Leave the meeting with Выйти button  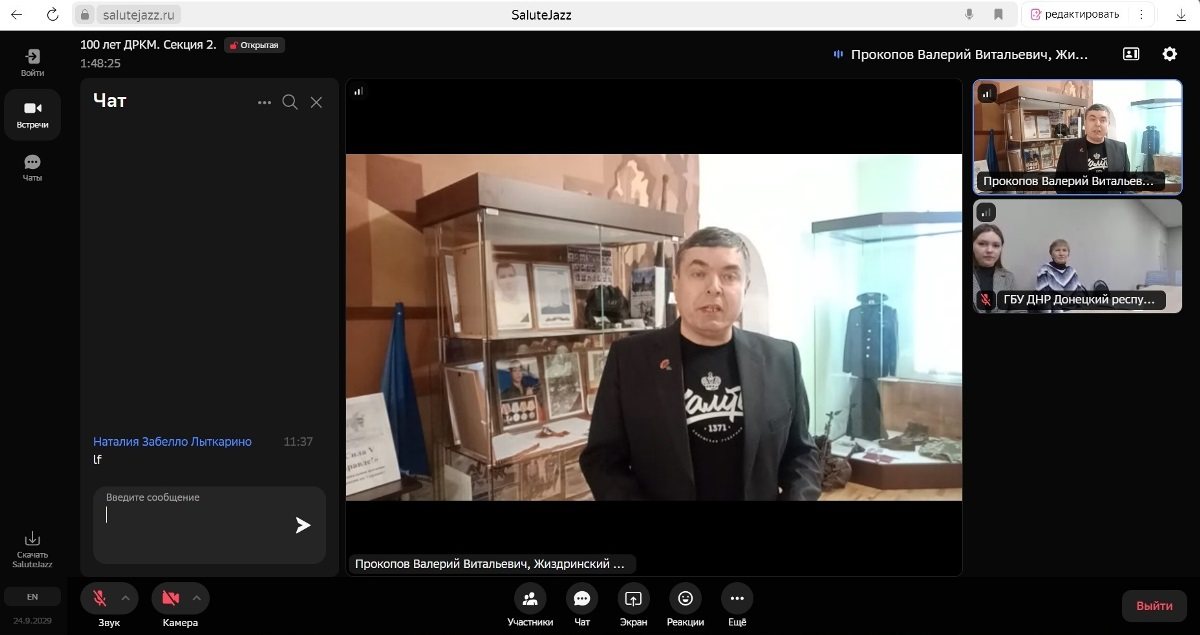click(x=1154, y=606)
